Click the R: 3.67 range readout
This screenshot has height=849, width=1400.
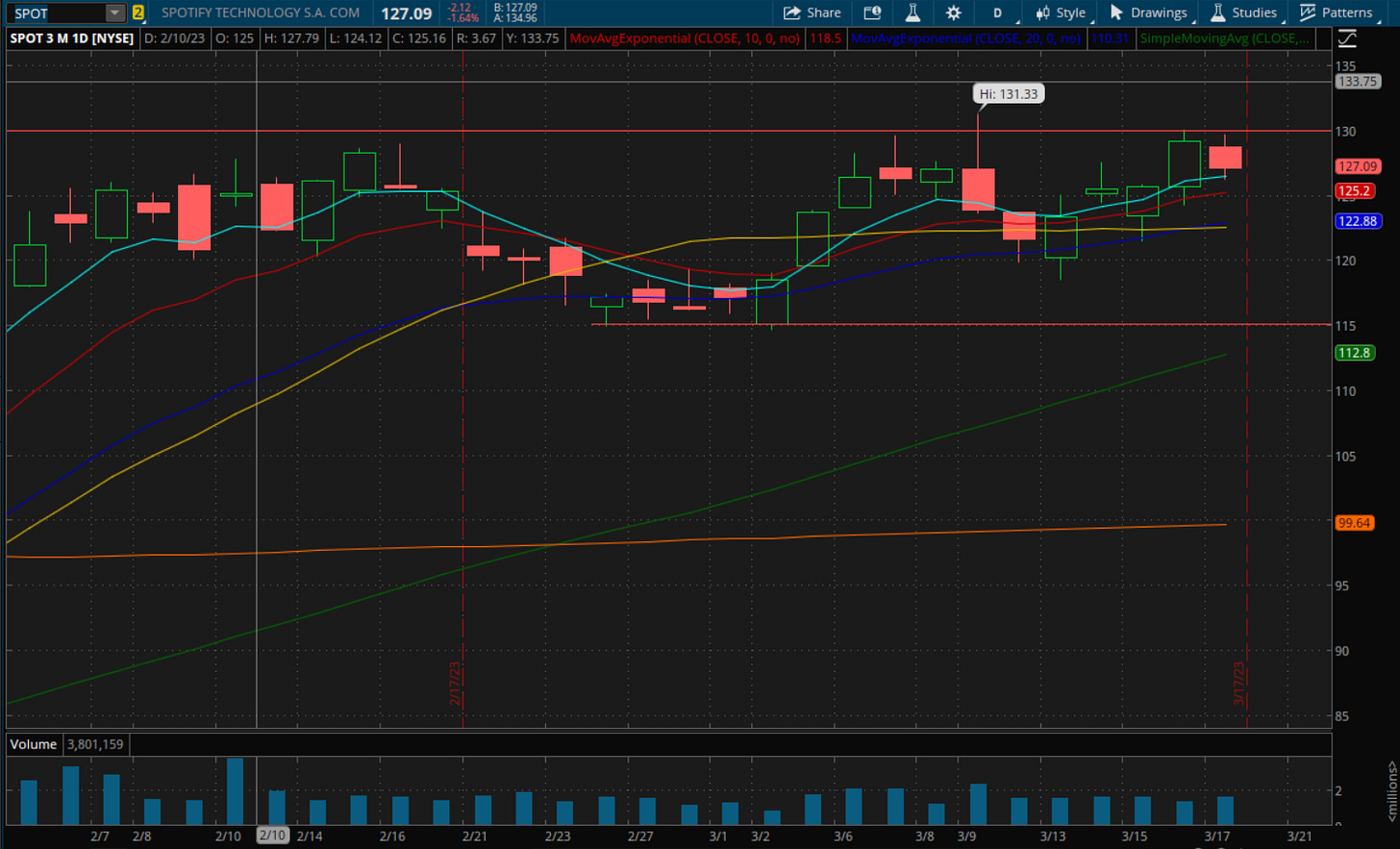[x=476, y=38]
